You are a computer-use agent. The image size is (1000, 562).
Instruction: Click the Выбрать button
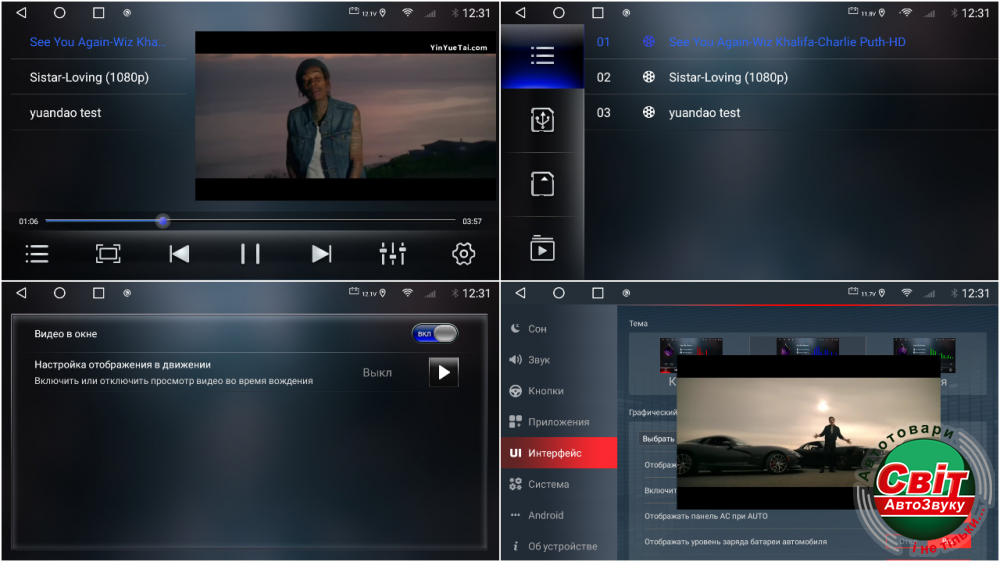pyautogui.click(x=658, y=439)
